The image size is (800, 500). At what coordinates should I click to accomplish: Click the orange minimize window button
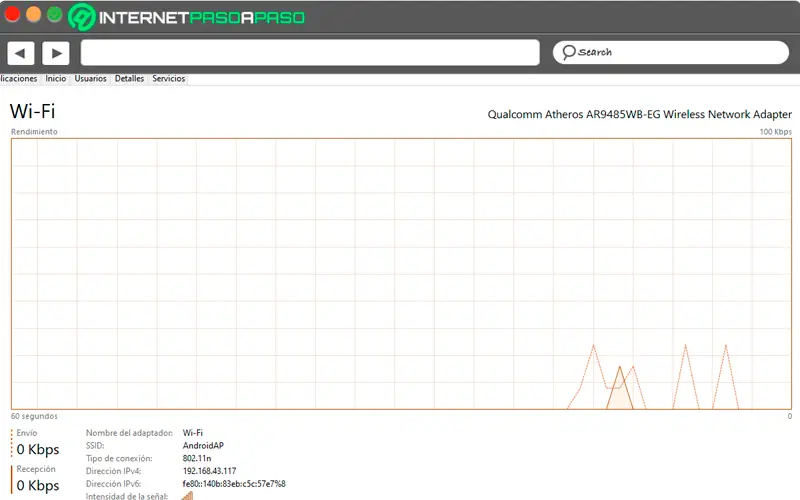tap(33, 14)
